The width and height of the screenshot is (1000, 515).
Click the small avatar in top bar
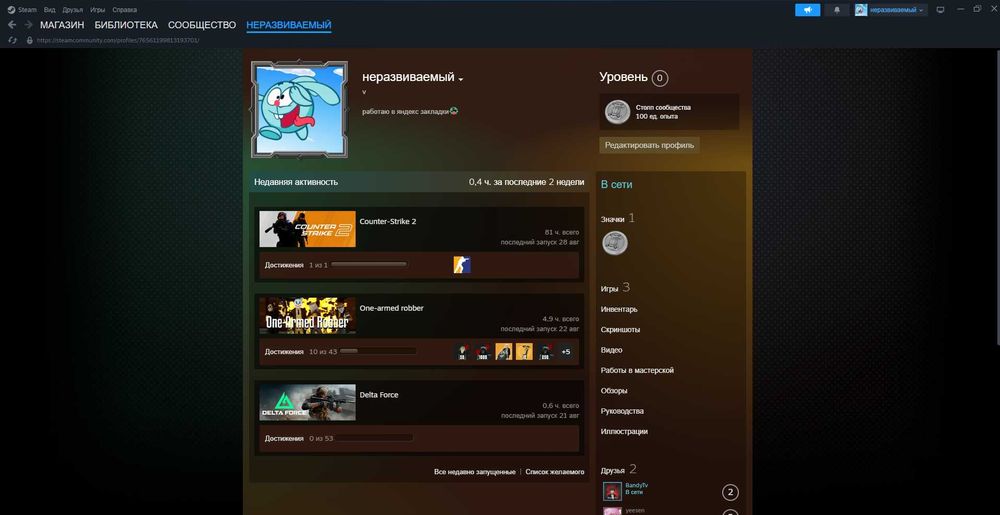(x=861, y=10)
